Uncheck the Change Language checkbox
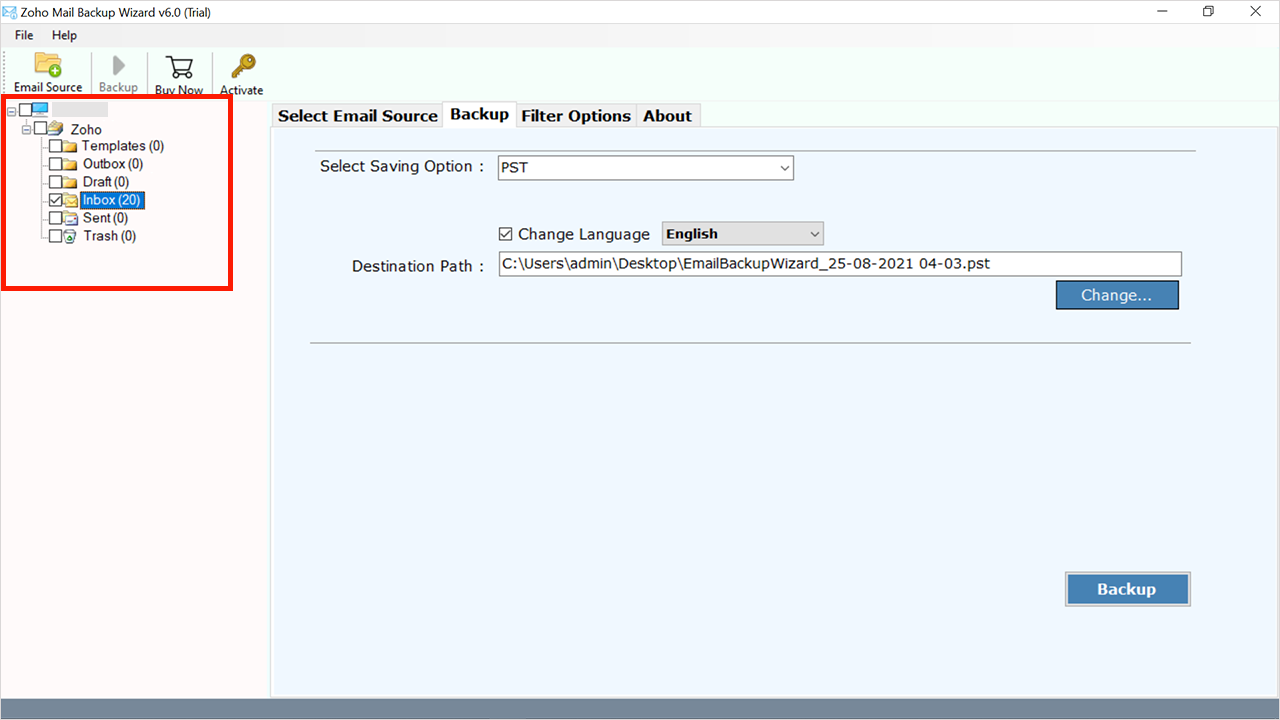Image resolution: width=1280 pixels, height=720 pixels. pos(506,234)
